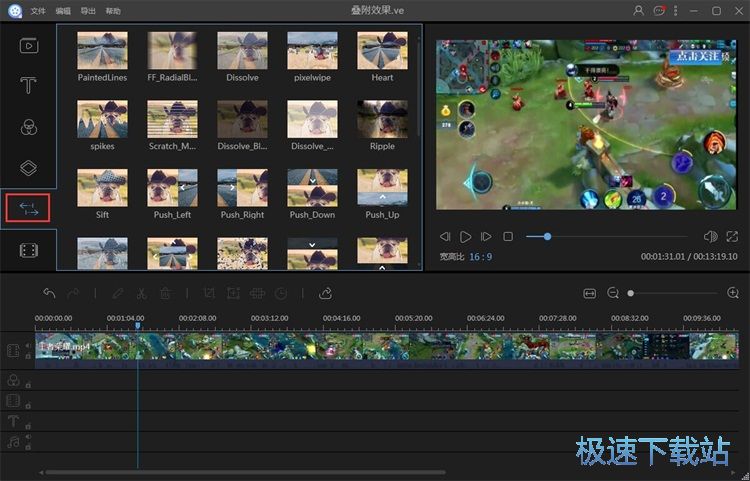The height and width of the screenshot is (481, 750).
Task: Zoom out the timeline with minus magnifier
Action: point(613,293)
